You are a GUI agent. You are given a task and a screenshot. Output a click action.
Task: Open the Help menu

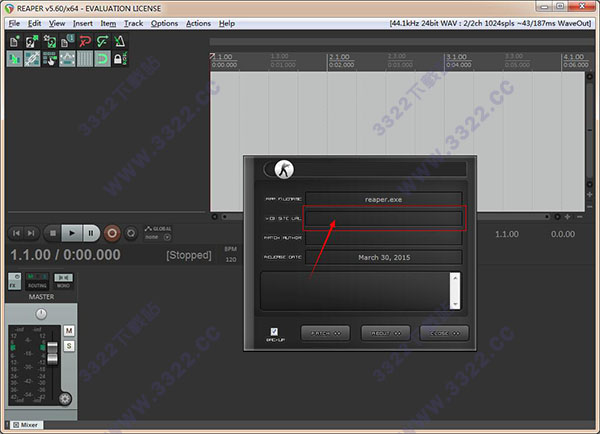pyautogui.click(x=227, y=23)
